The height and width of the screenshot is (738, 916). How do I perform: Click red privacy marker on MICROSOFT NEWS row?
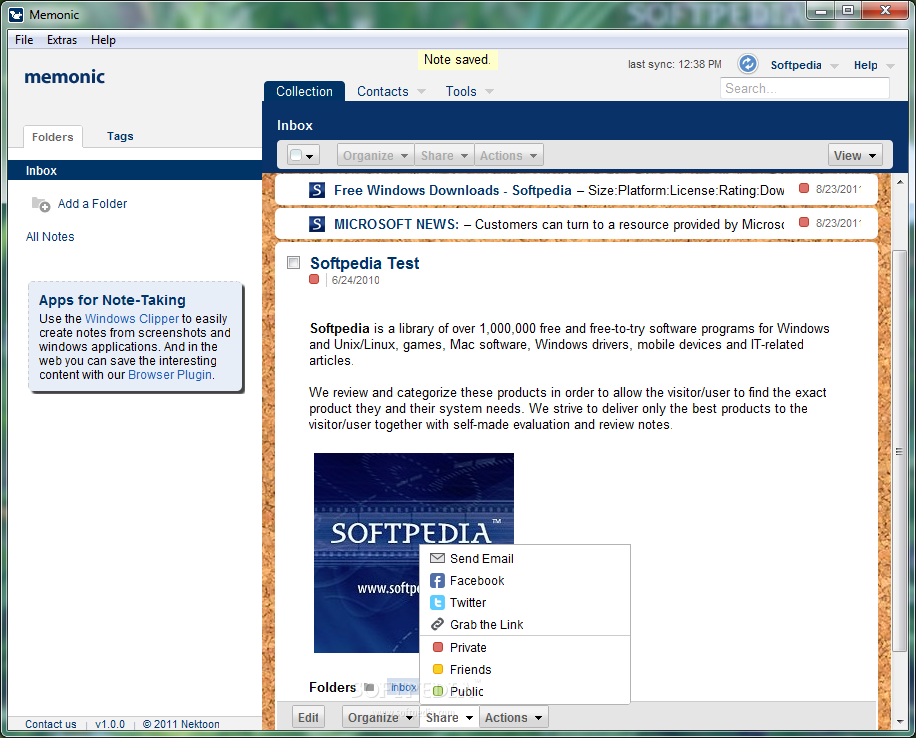click(x=804, y=222)
